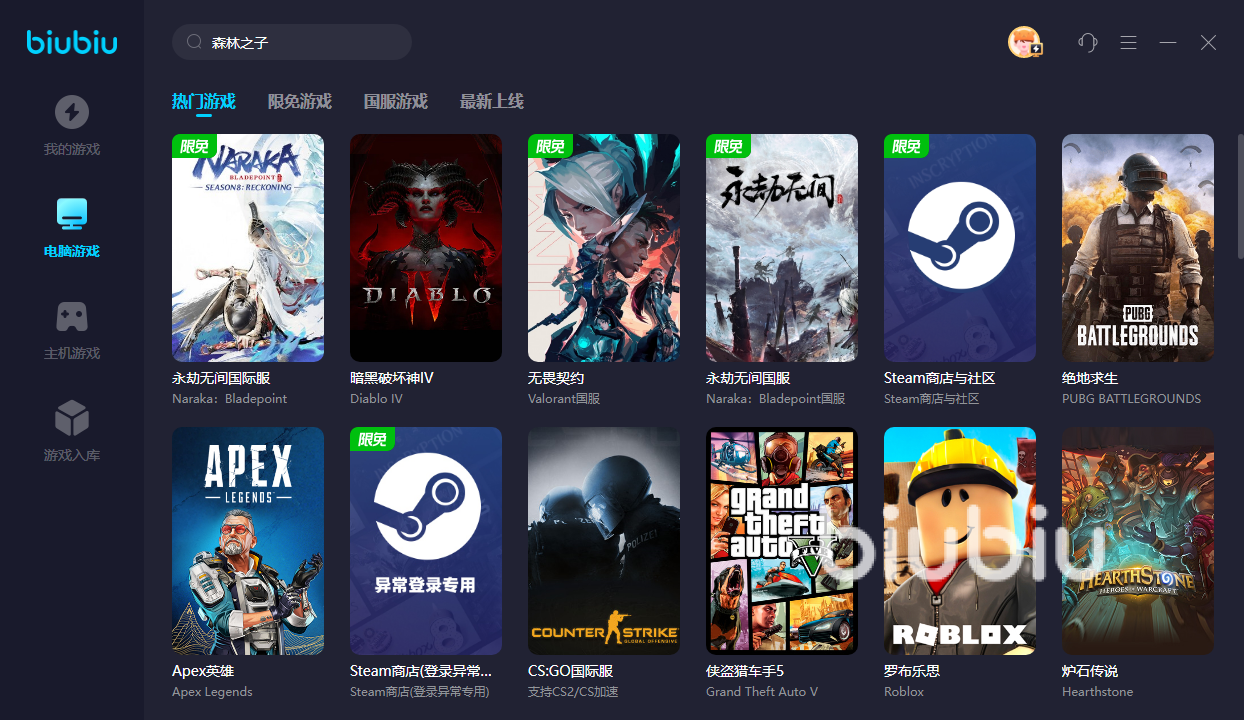Click the 罗布乐思 game title link
1244x720 pixels.
pos(912,671)
